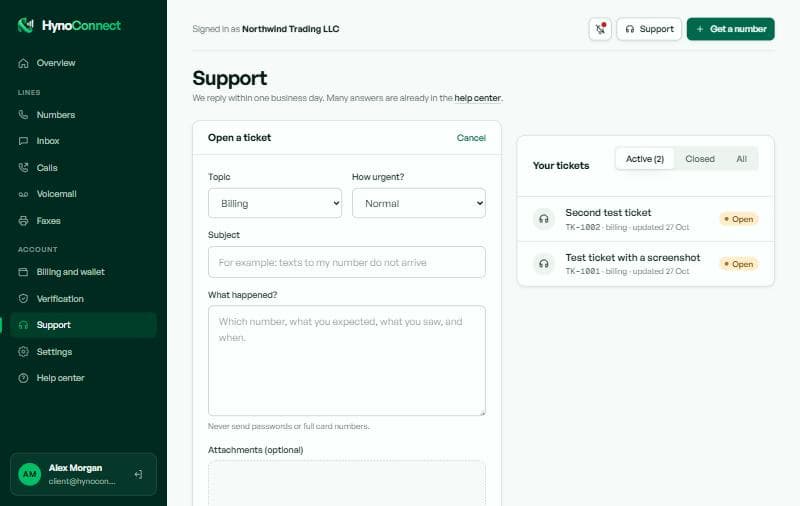800x506 pixels.
Task: Click the Help center question icon
Action: coord(23,378)
